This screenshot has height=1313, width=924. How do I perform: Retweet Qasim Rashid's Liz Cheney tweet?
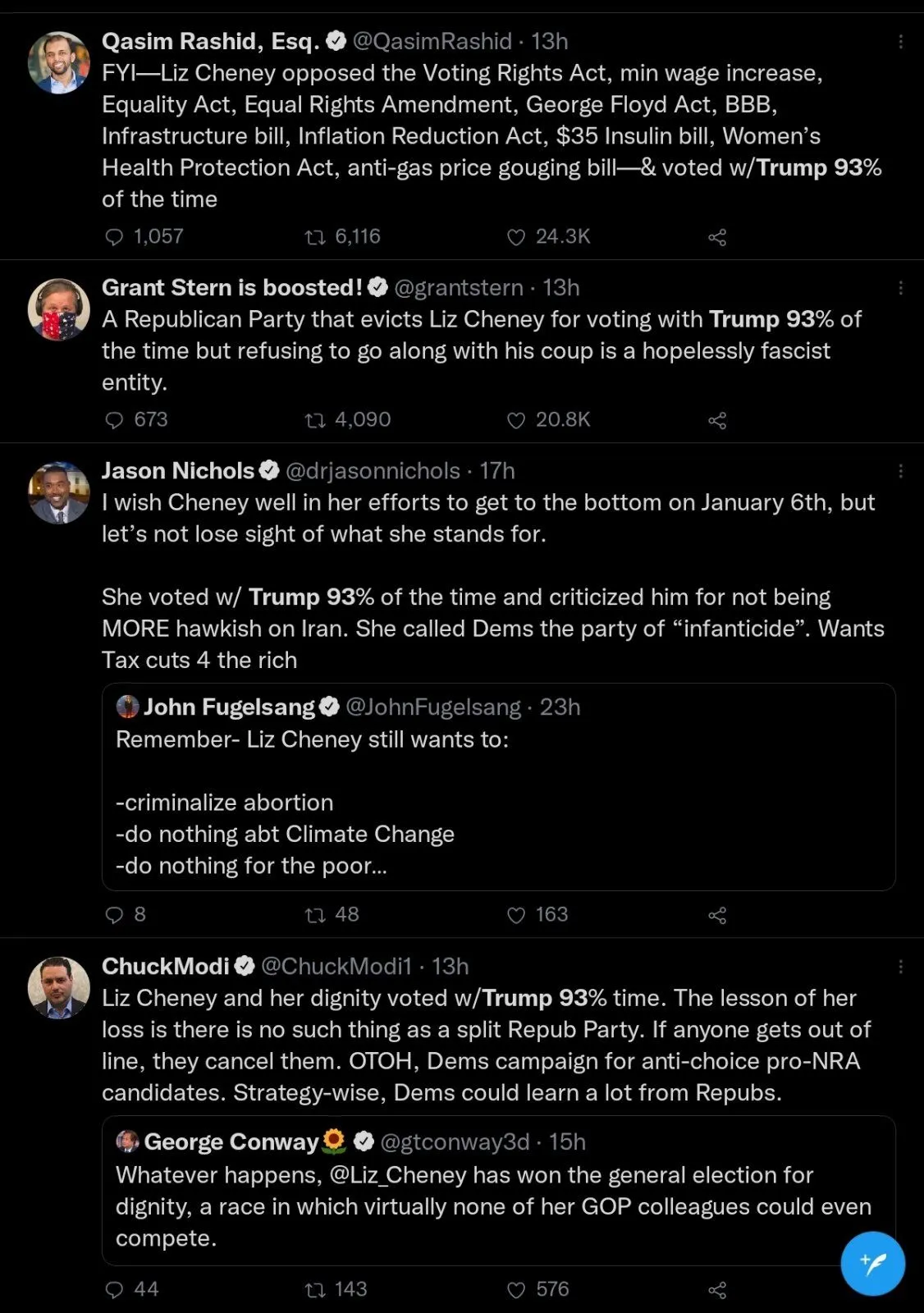click(x=315, y=237)
